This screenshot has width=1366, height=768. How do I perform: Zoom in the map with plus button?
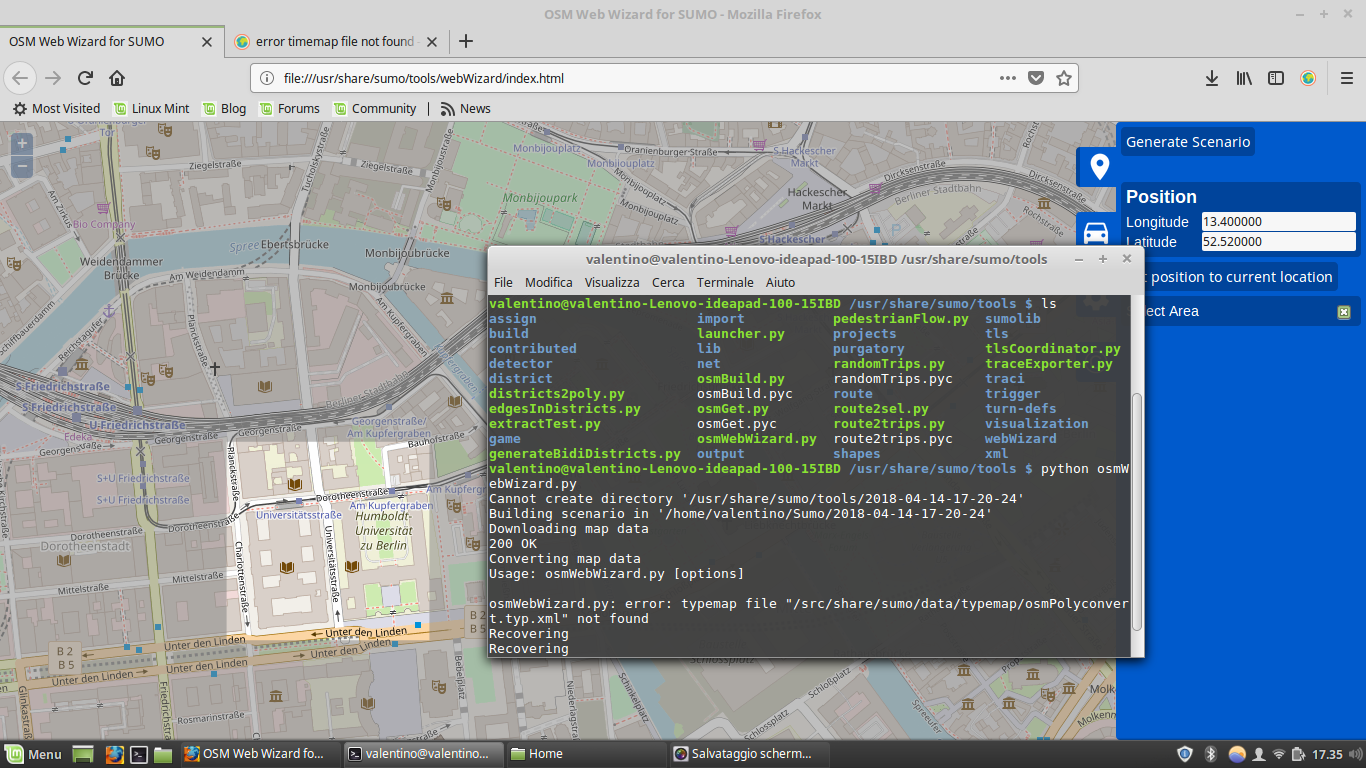click(22, 144)
